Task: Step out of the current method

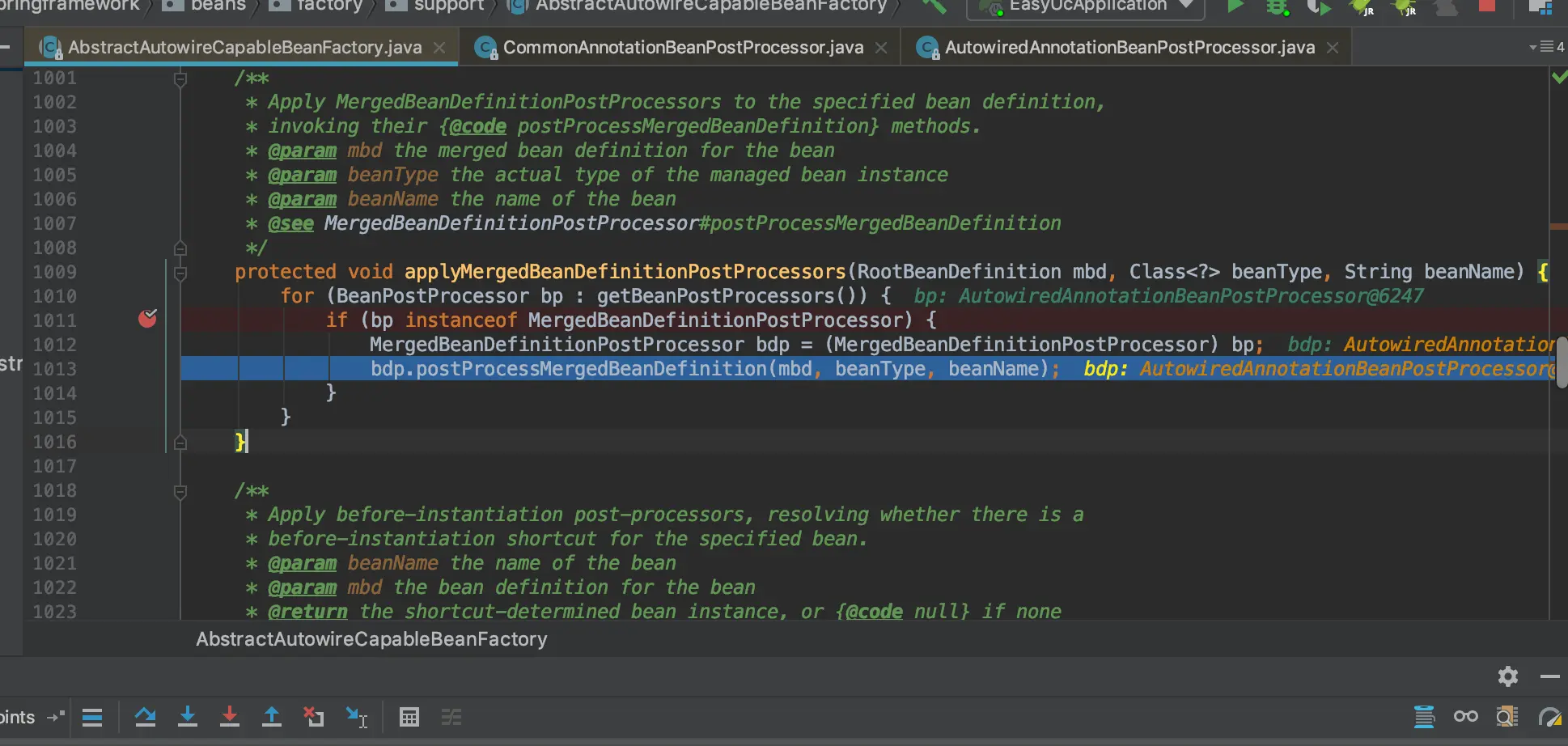Action: pyautogui.click(x=272, y=717)
